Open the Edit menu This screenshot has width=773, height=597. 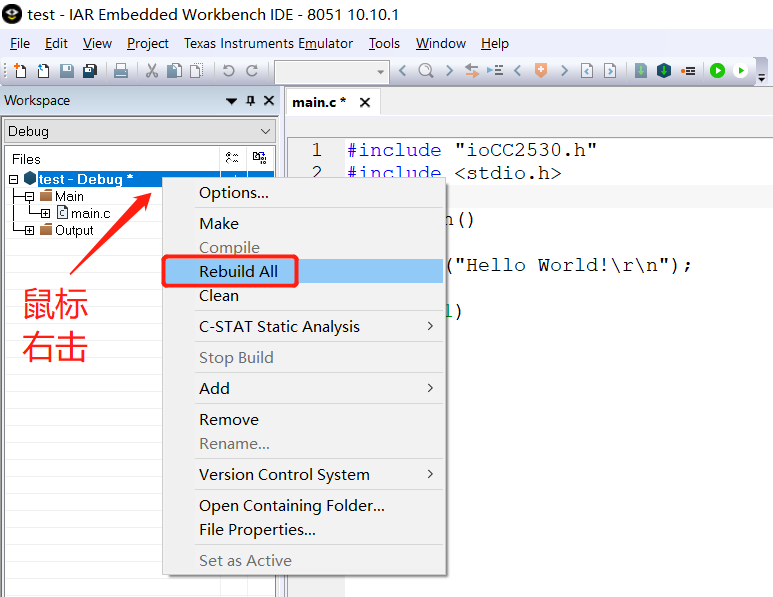(x=56, y=43)
